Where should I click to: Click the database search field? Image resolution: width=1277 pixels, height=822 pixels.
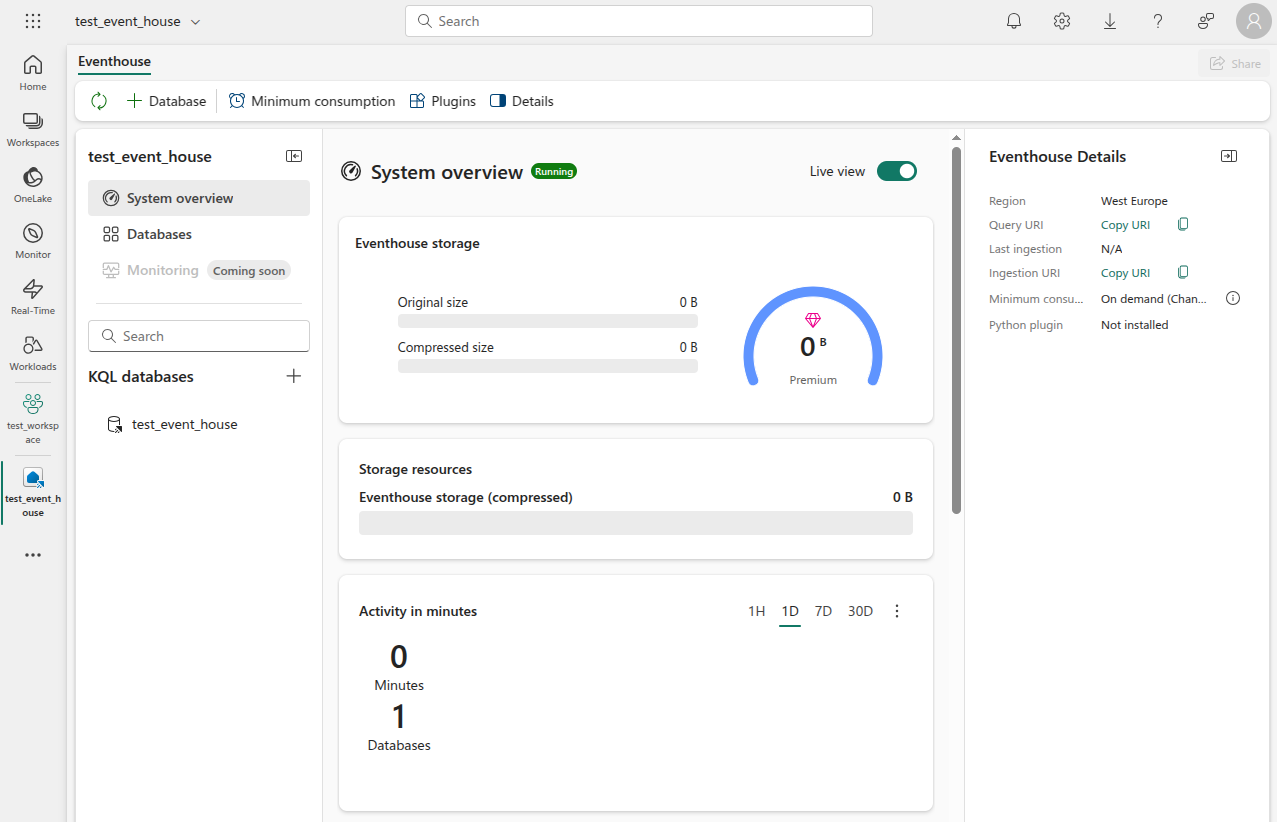coord(198,335)
